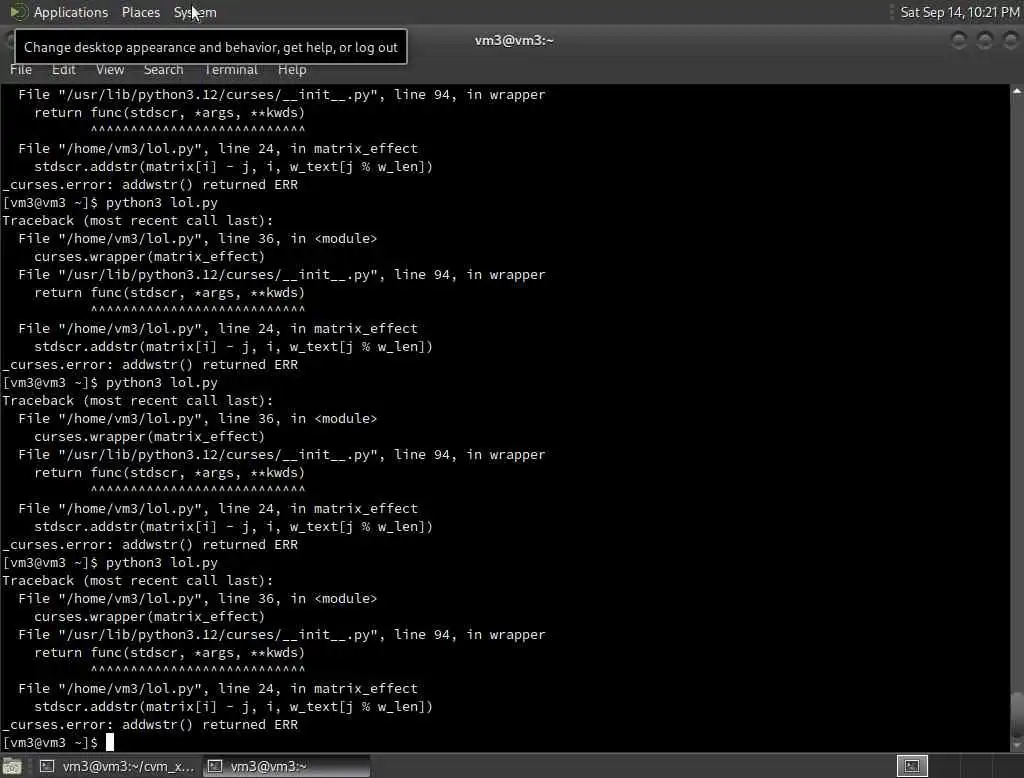Click the scrollbar down arrow
This screenshot has width=1024, height=778.
pyautogui.click(x=1017, y=745)
